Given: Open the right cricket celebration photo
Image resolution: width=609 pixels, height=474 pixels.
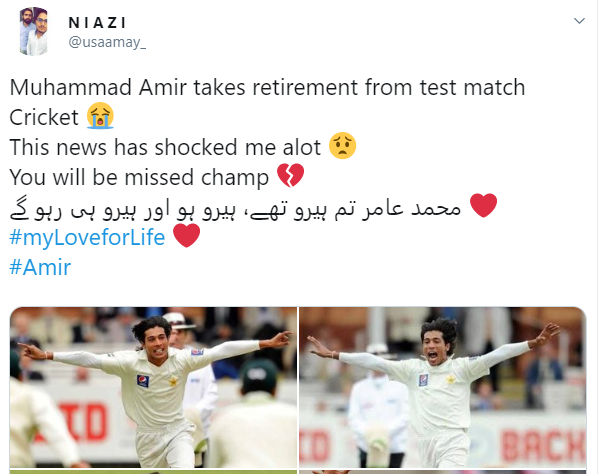Looking at the screenshot, I should click(x=443, y=387).
